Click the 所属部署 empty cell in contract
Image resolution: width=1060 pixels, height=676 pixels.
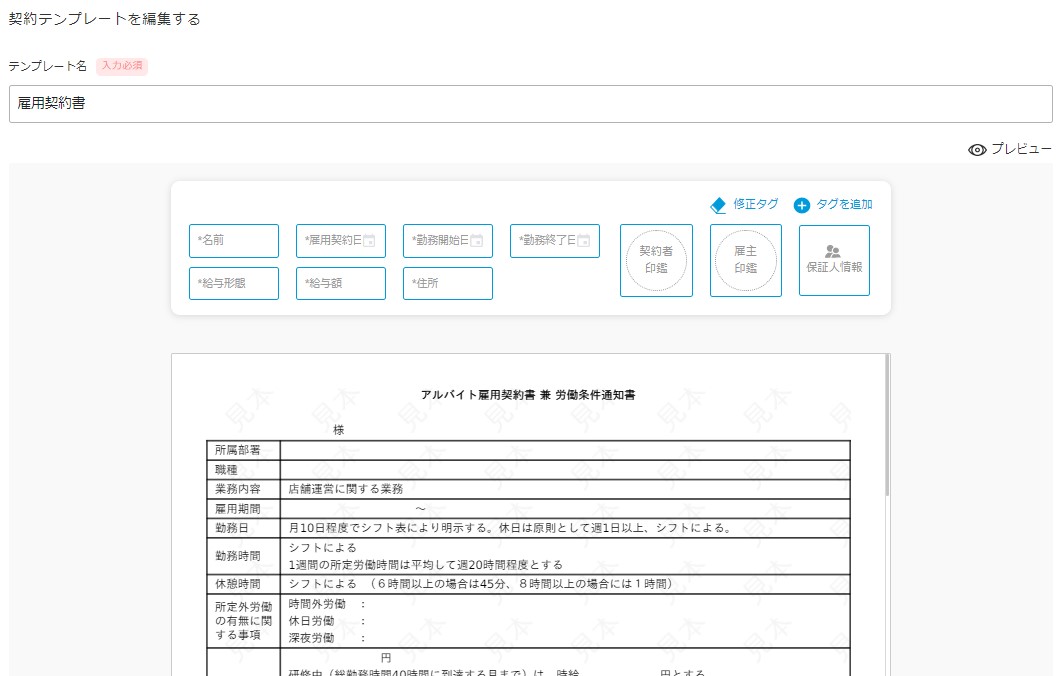click(565, 450)
